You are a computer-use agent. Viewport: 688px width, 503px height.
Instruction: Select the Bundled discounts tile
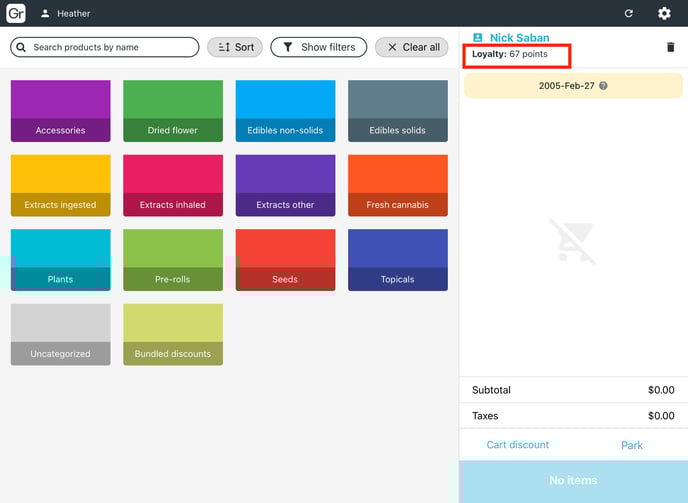[173, 334]
